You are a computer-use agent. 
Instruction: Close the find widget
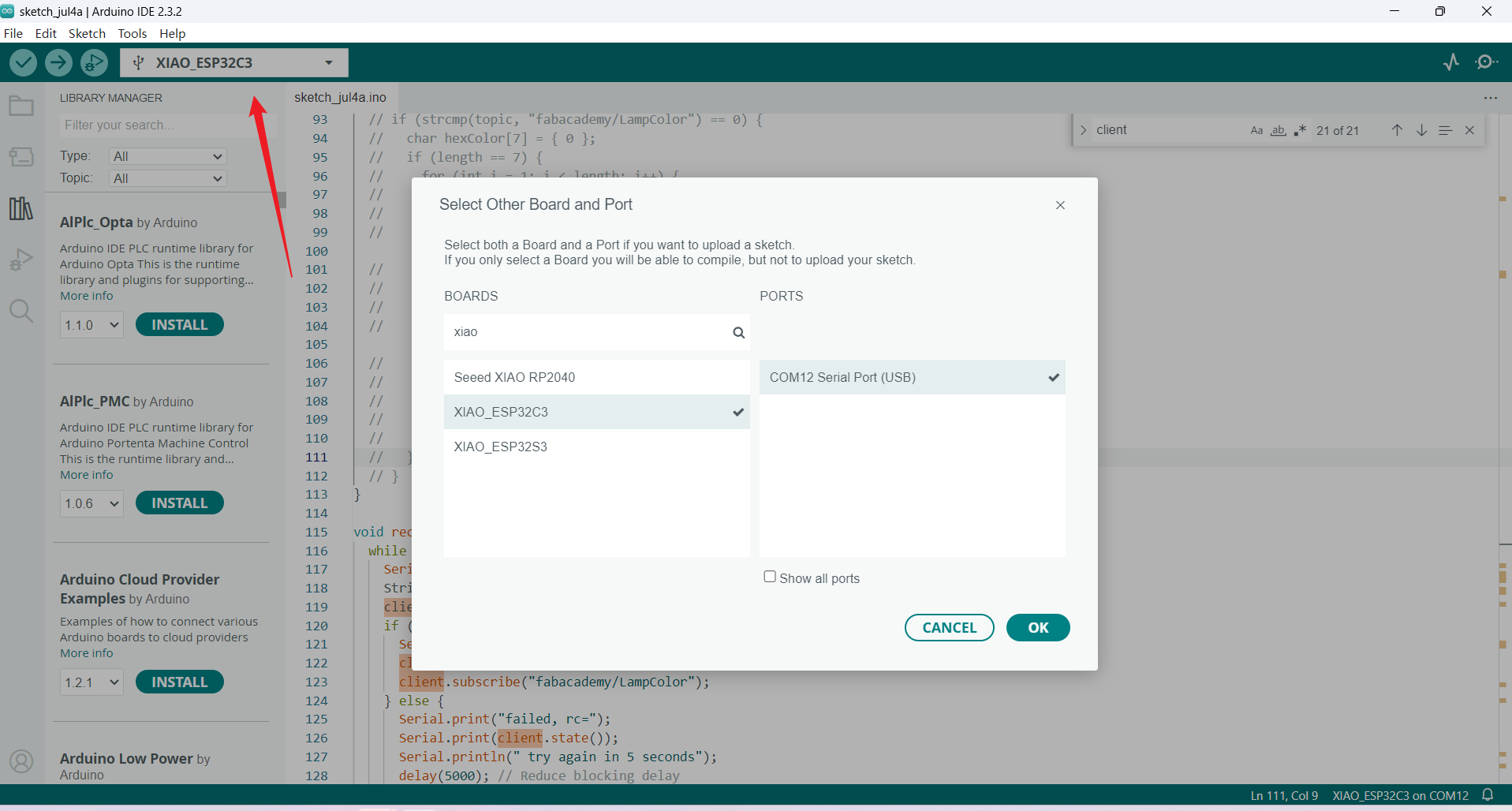(x=1469, y=130)
